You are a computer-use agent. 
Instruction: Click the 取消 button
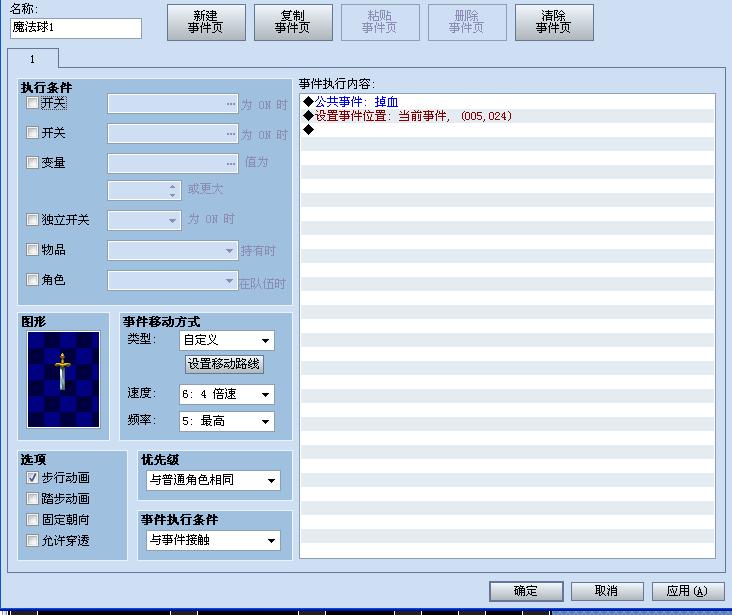607,591
